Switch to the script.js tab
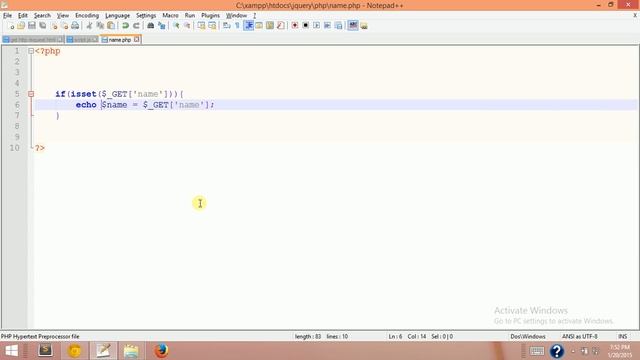The height and width of the screenshot is (360, 640). coord(82,40)
